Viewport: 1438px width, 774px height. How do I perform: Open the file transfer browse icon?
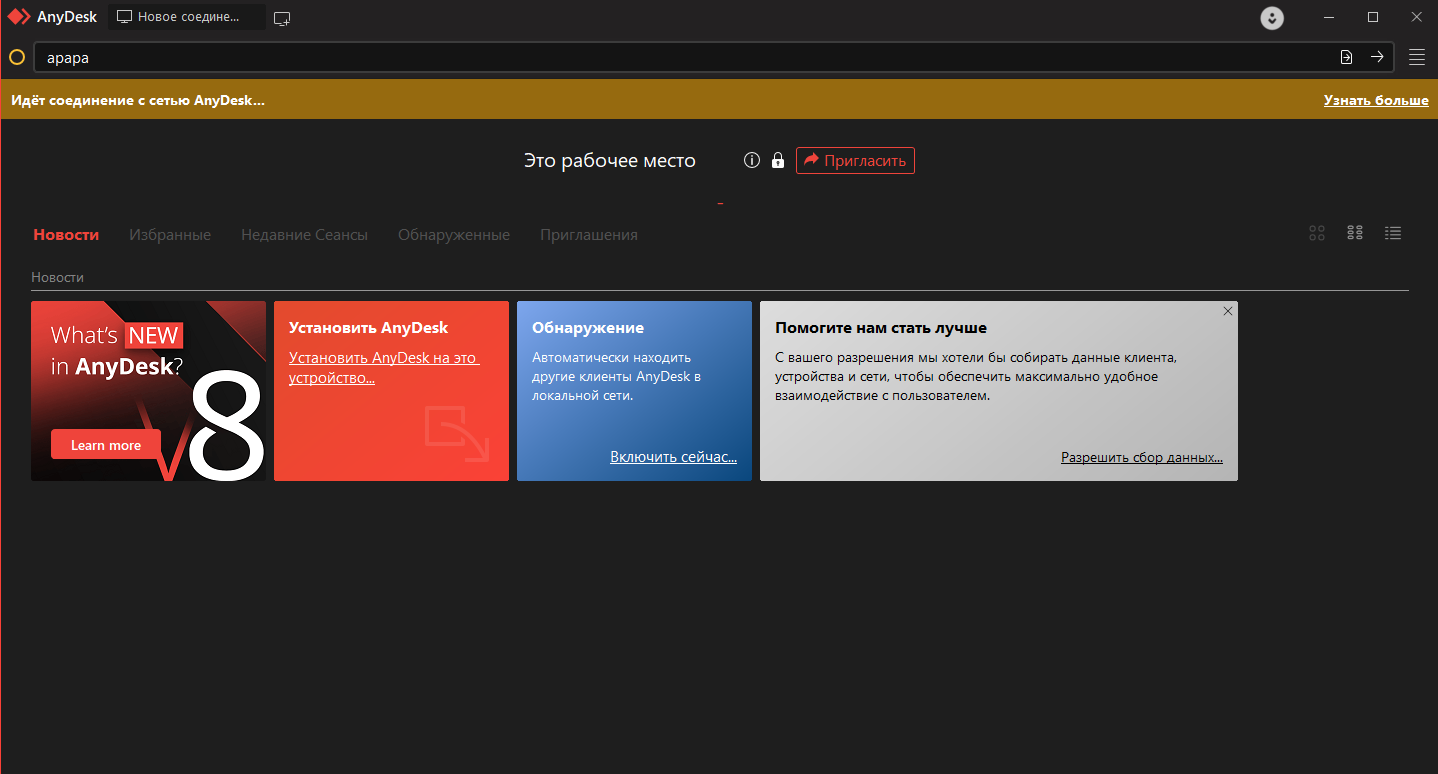click(x=1346, y=57)
